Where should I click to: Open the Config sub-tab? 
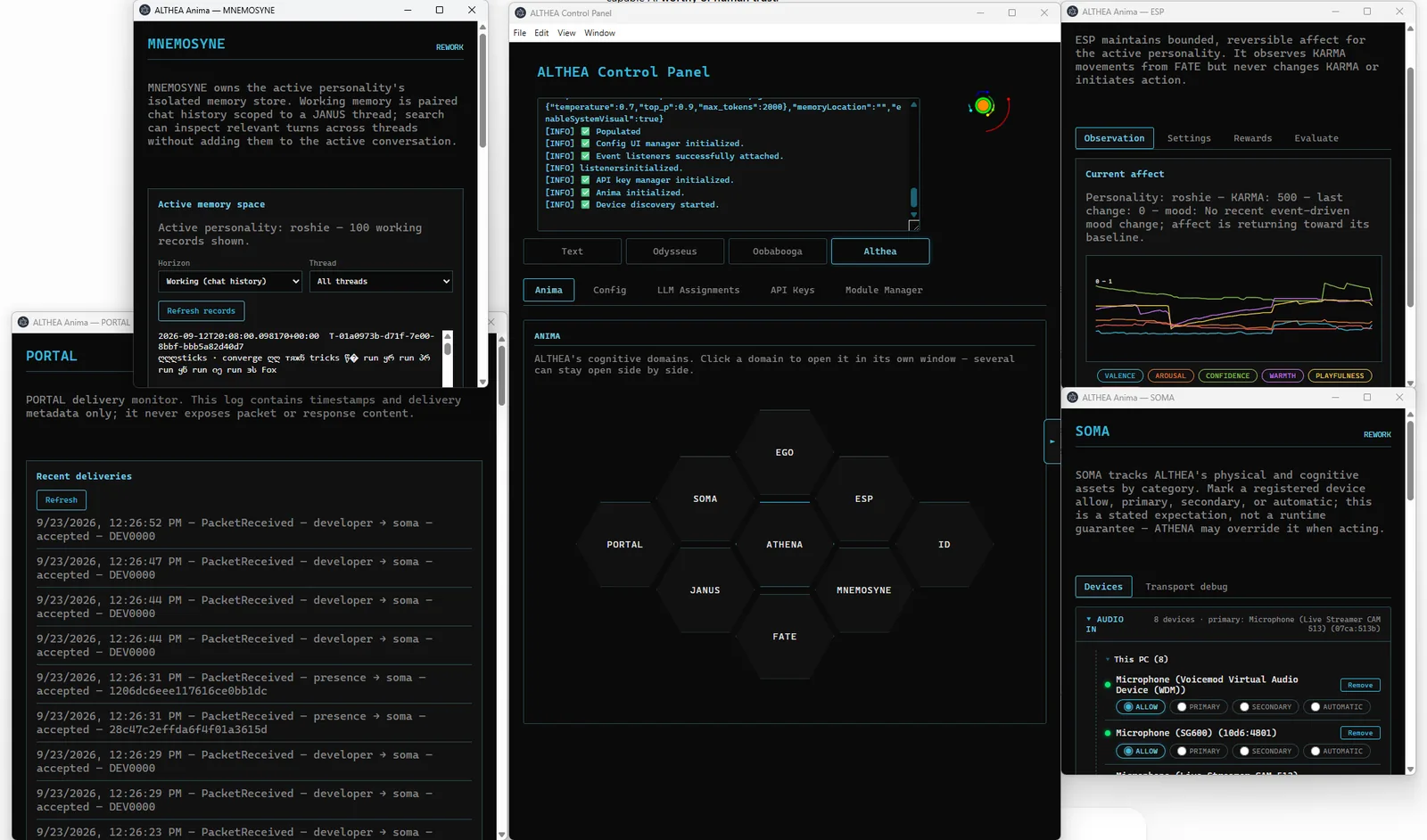click(x=609, y=290)
